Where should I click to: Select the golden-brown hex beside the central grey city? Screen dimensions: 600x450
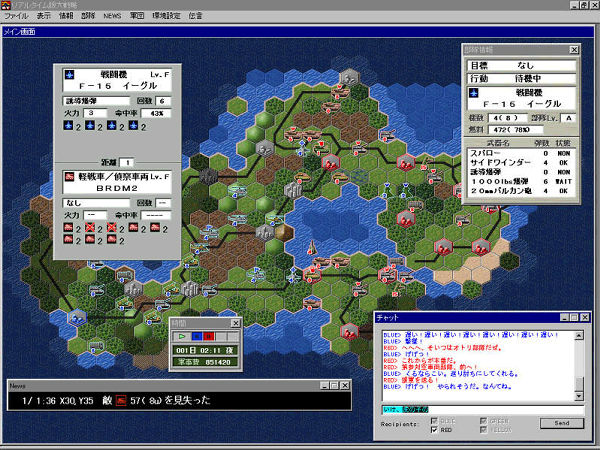click(x=284, y=232)
